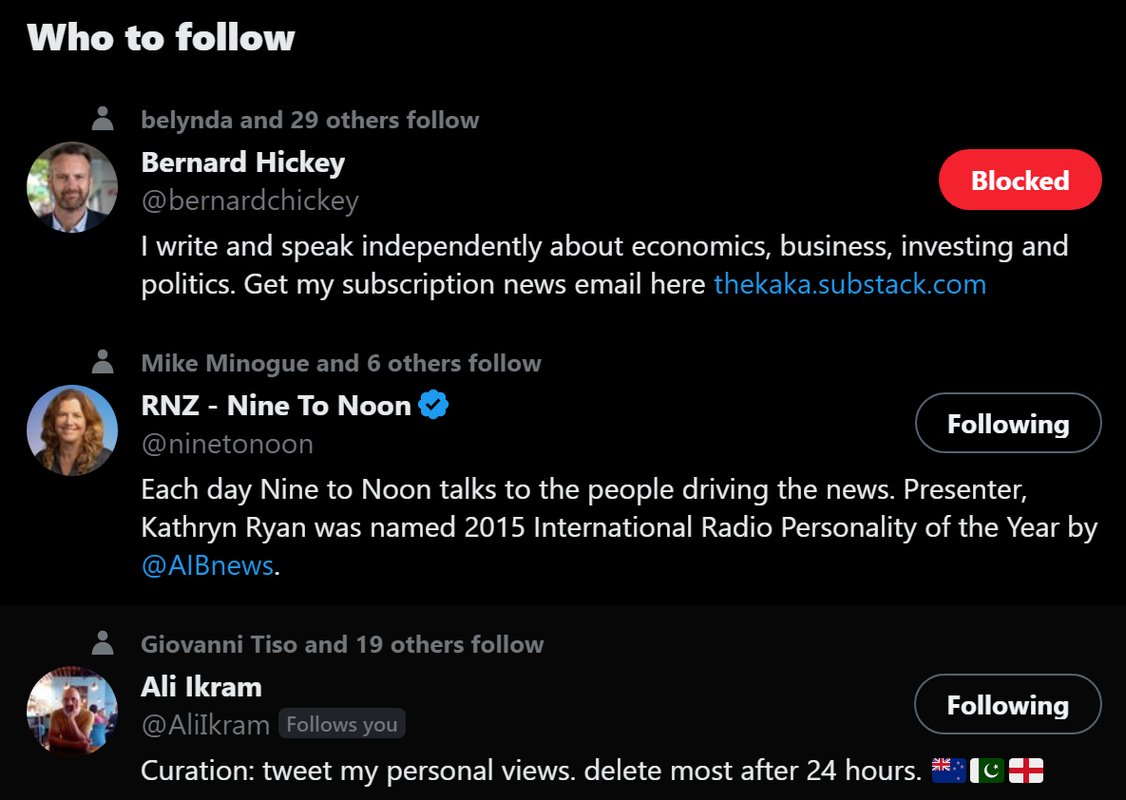Click person icon next to belynda followers
The height and width of the screenshot is (800, 1126).
click(102, 120)
